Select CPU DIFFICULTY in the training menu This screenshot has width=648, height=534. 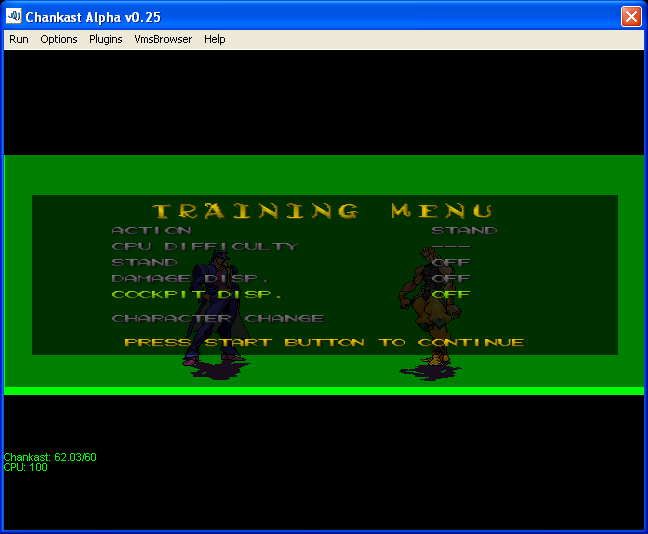pyautogui.click(x=205, y=246)
